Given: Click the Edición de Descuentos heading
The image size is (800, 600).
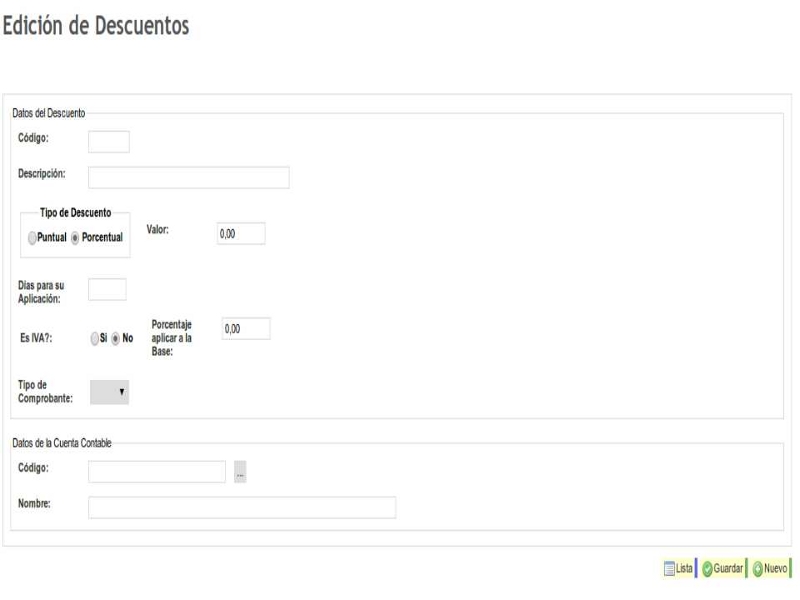Looking at the screenshot, I should [x=96, y=26].
